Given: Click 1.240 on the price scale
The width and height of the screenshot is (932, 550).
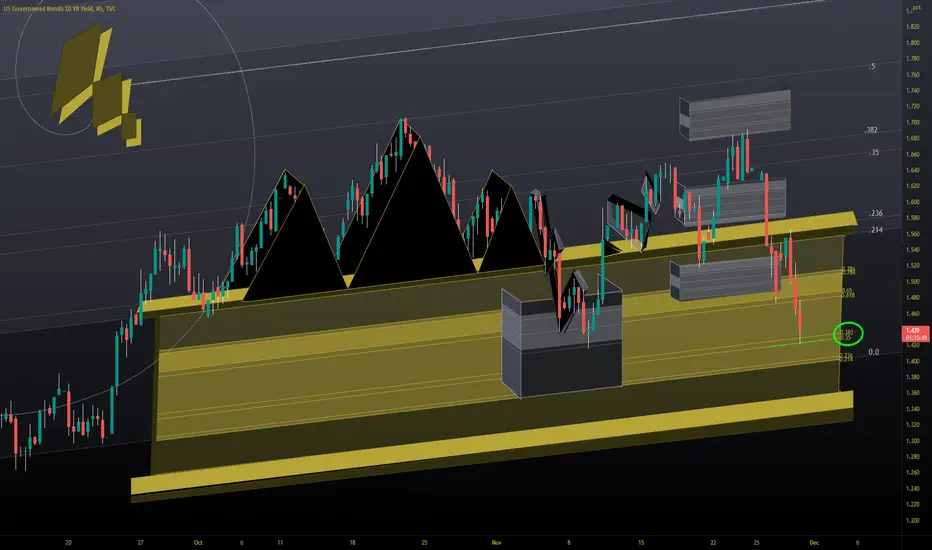Looking at the screenshot, I should (x=912, y=489).
